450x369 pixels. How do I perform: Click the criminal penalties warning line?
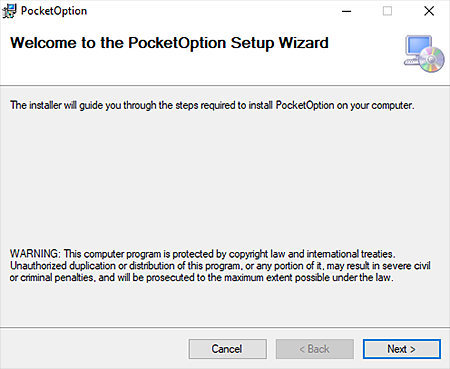(201, 278)
